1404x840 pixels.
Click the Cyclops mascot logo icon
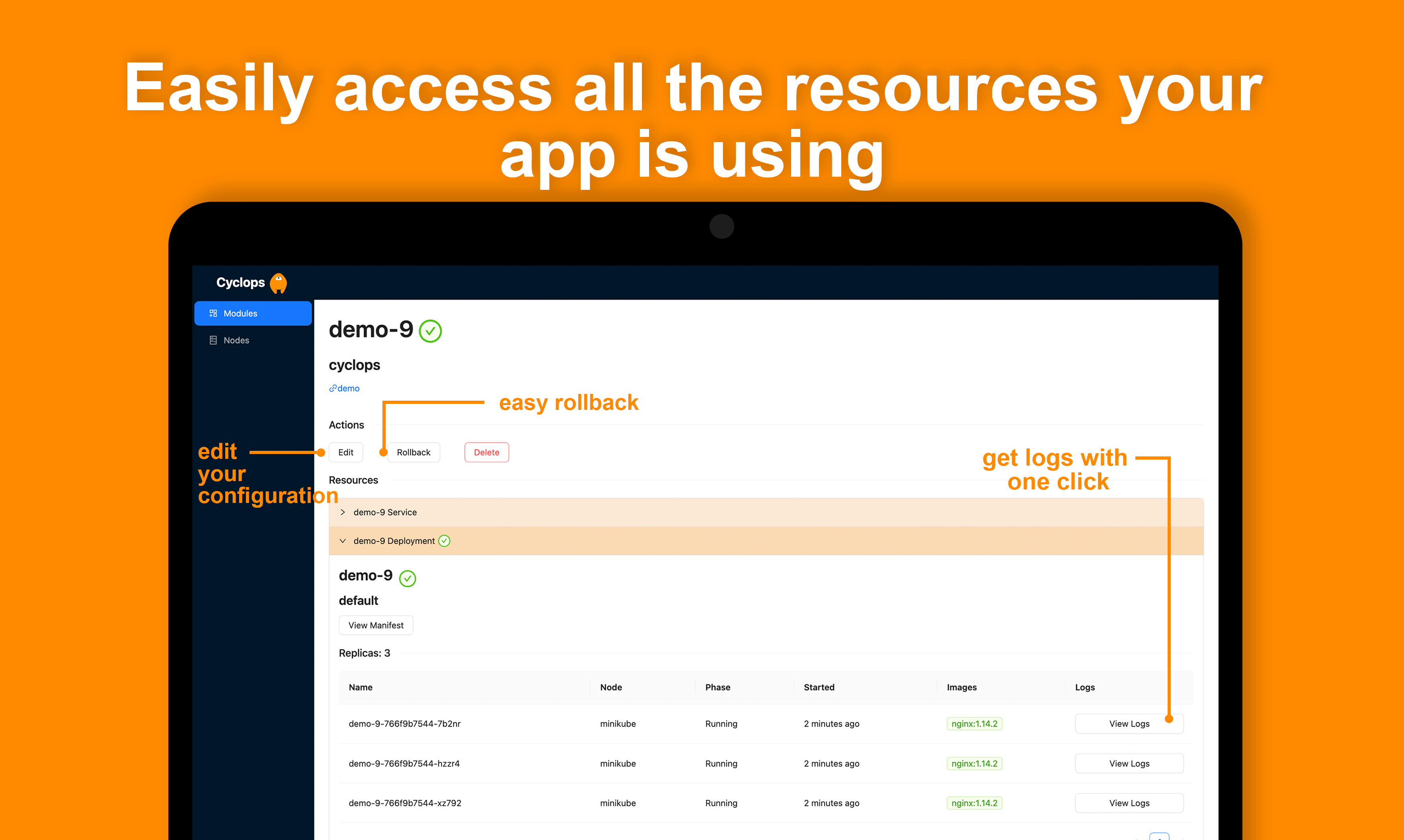pyautogui.click(x=278, y=283)
